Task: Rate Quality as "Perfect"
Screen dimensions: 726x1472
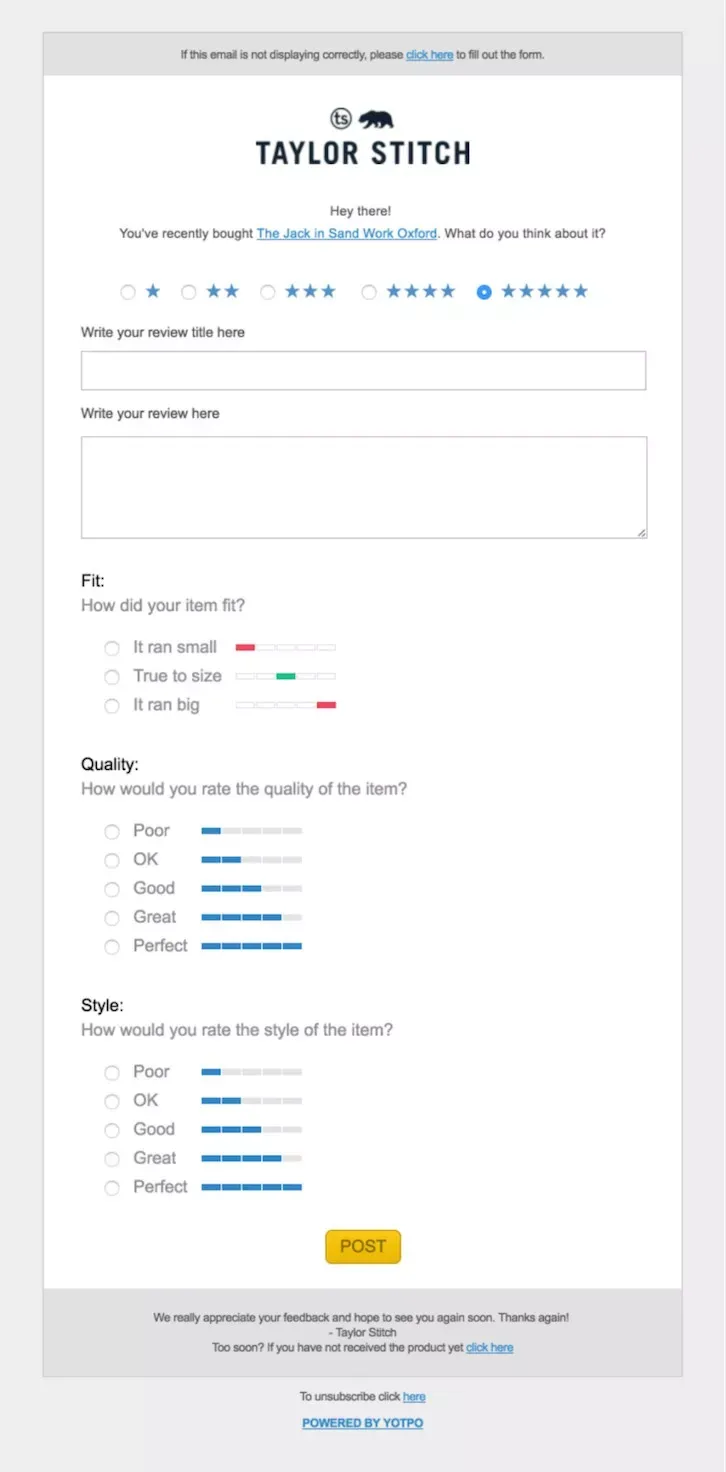Action: [x=112, y=946]
